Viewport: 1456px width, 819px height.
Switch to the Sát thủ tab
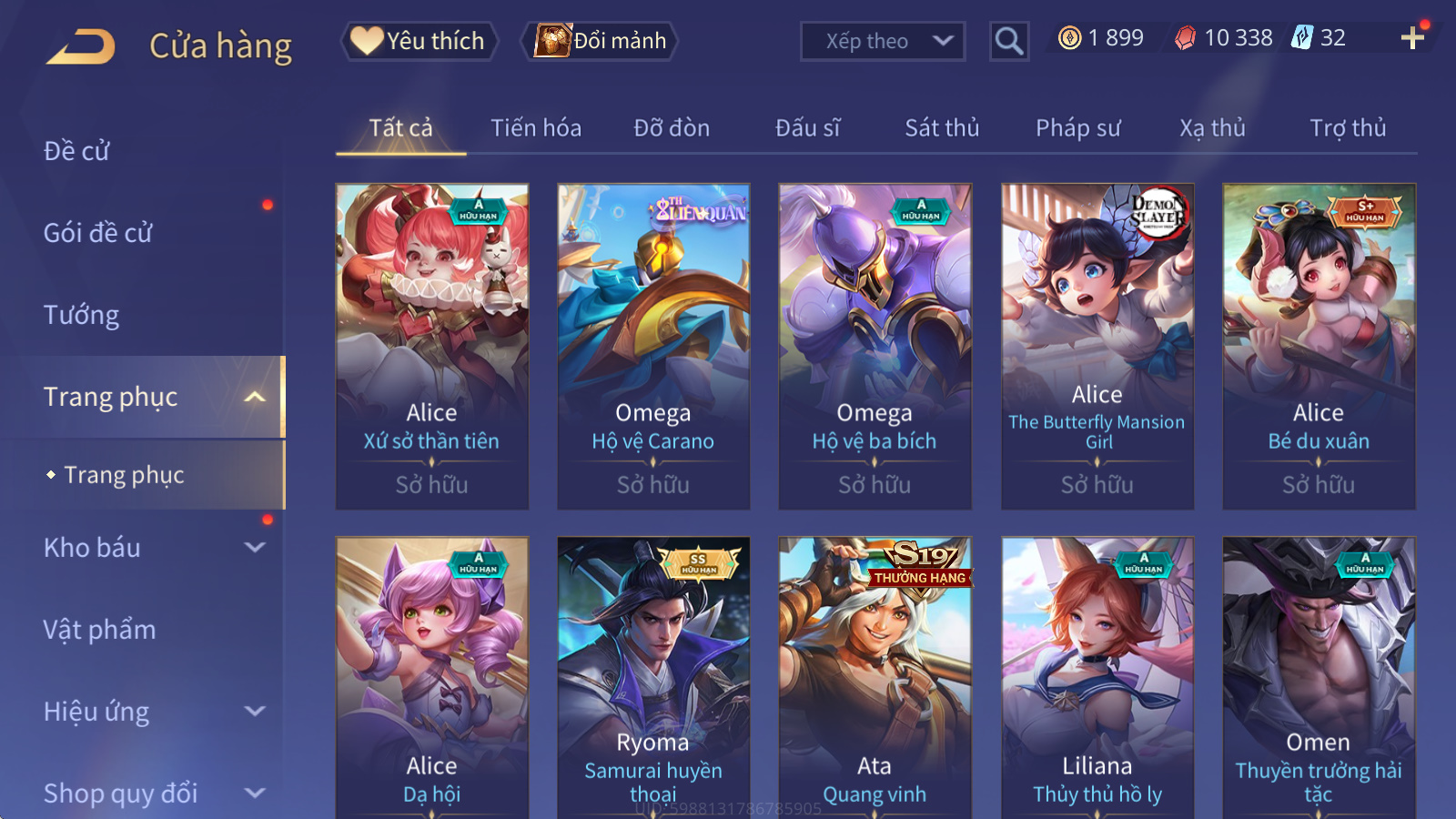click(942, 128)
